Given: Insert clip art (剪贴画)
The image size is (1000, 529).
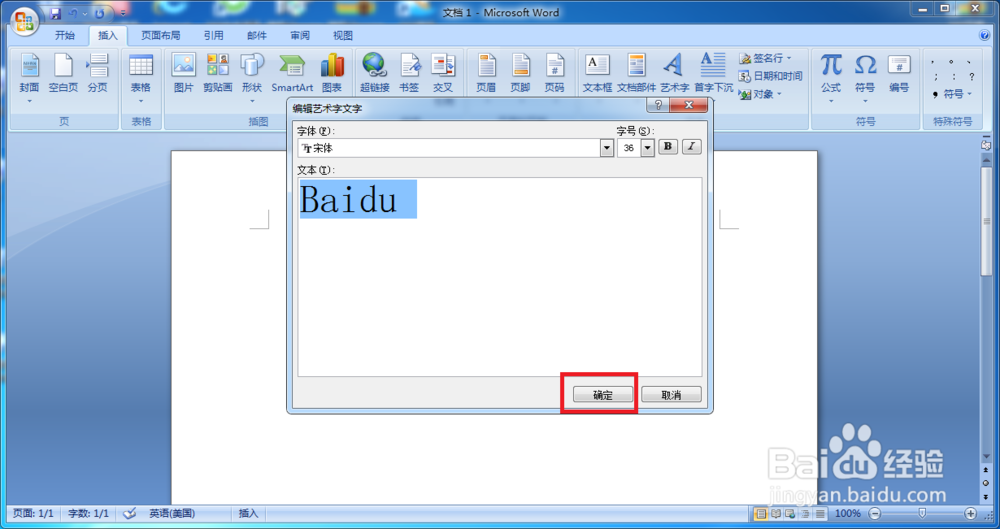Looking at the screenshot, I should [x=217, y=73].
